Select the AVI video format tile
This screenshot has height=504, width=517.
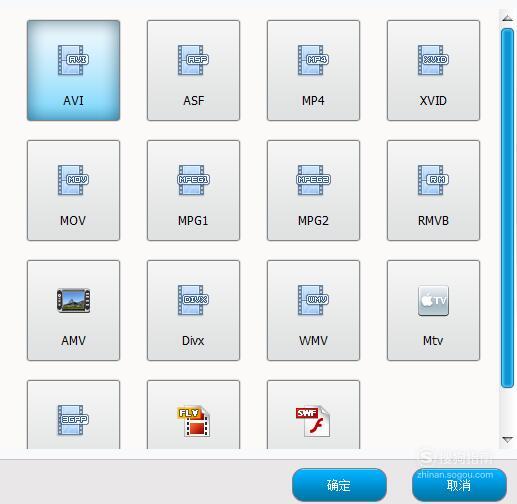coord(73,70)
